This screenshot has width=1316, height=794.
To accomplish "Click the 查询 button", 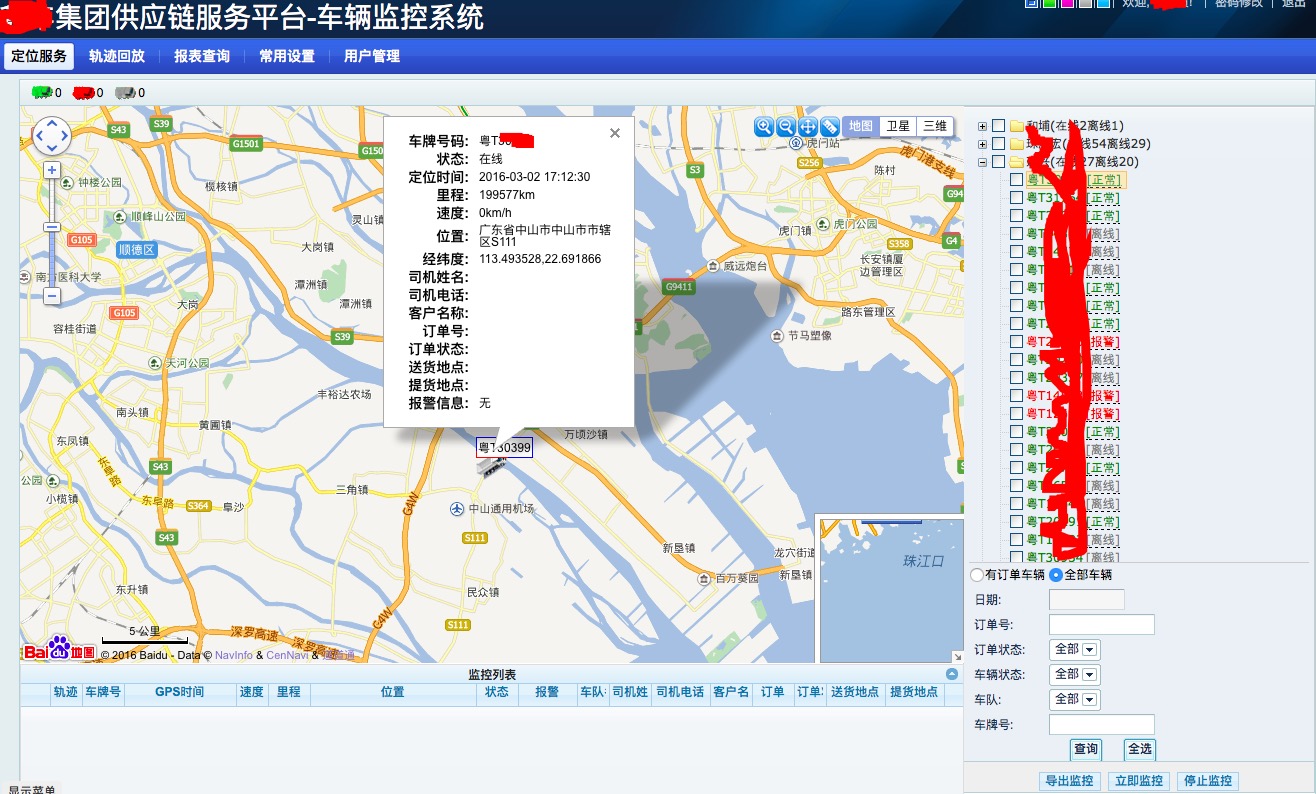I will click(x=1085, y=749).
